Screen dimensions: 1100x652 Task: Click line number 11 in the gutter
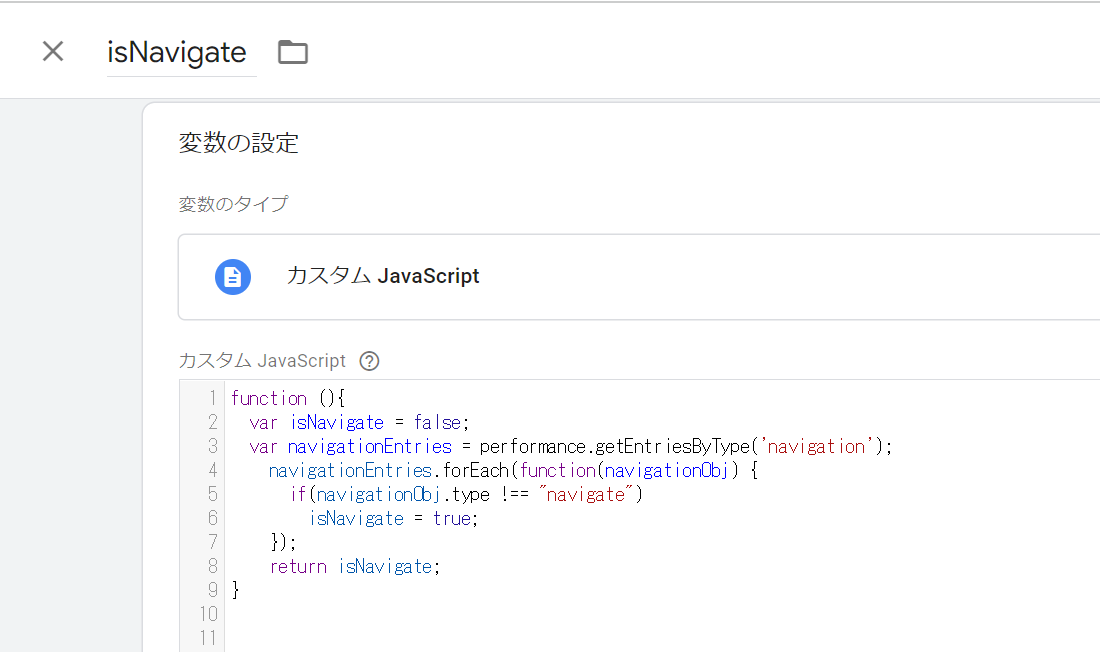[208, 638]
